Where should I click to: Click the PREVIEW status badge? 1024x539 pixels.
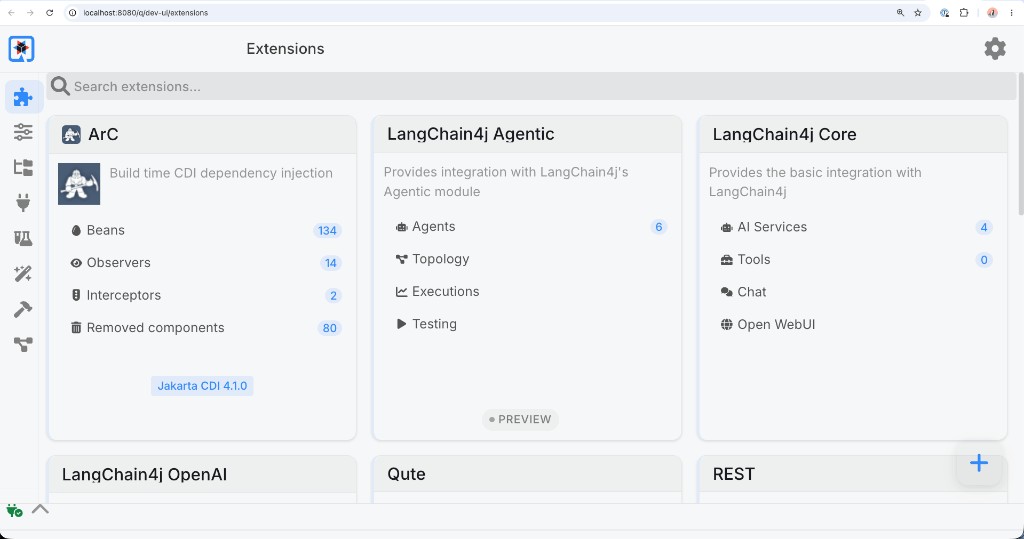click(520, 419)
